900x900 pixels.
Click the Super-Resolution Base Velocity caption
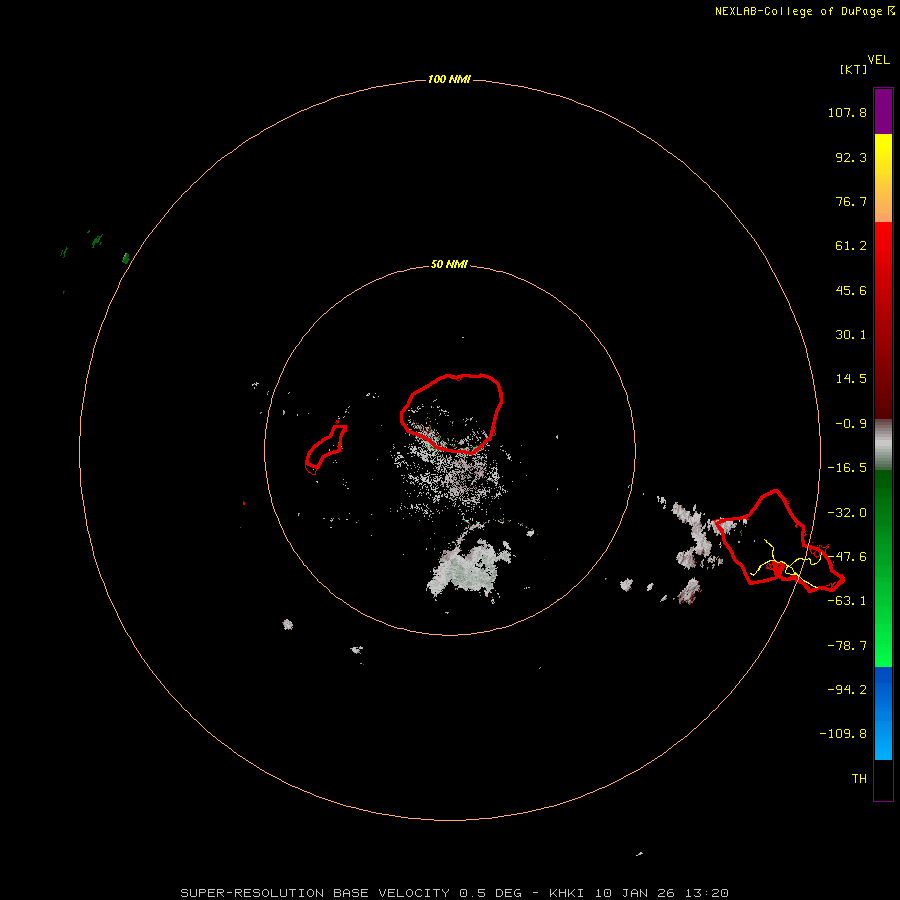tap(455, 893)
